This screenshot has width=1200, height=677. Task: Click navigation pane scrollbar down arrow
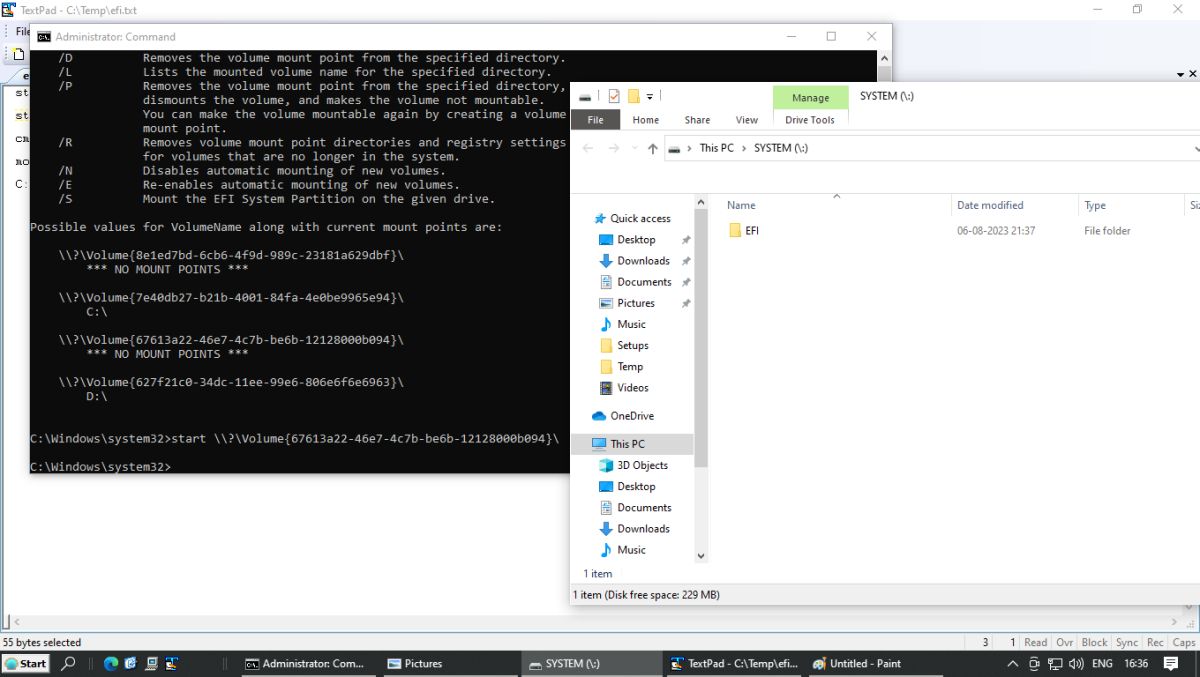[x=700, y=556]
